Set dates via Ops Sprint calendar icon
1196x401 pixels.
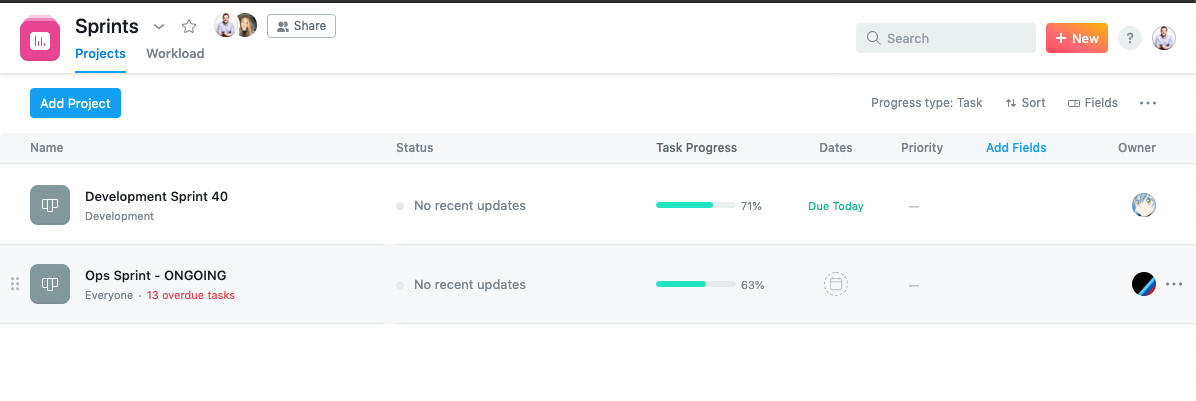[x=835, y=285]
